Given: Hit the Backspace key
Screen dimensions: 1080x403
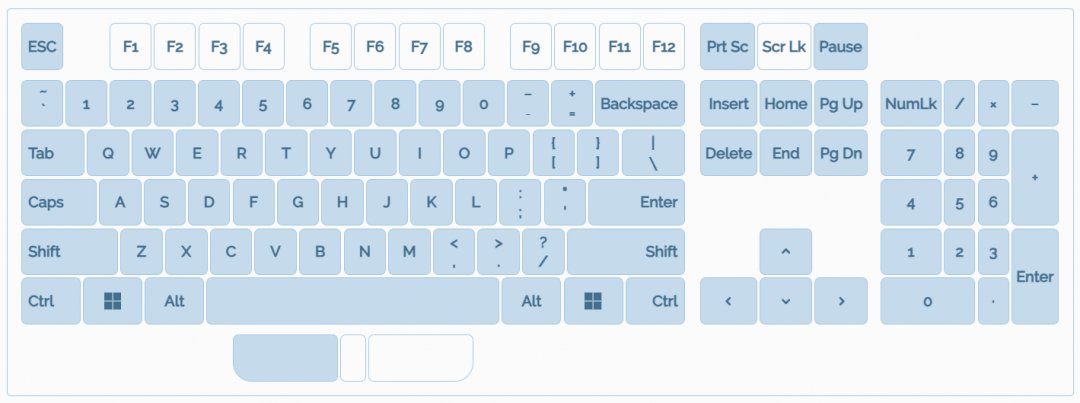Looking at the screenshot, I should (x=639, y=104).
